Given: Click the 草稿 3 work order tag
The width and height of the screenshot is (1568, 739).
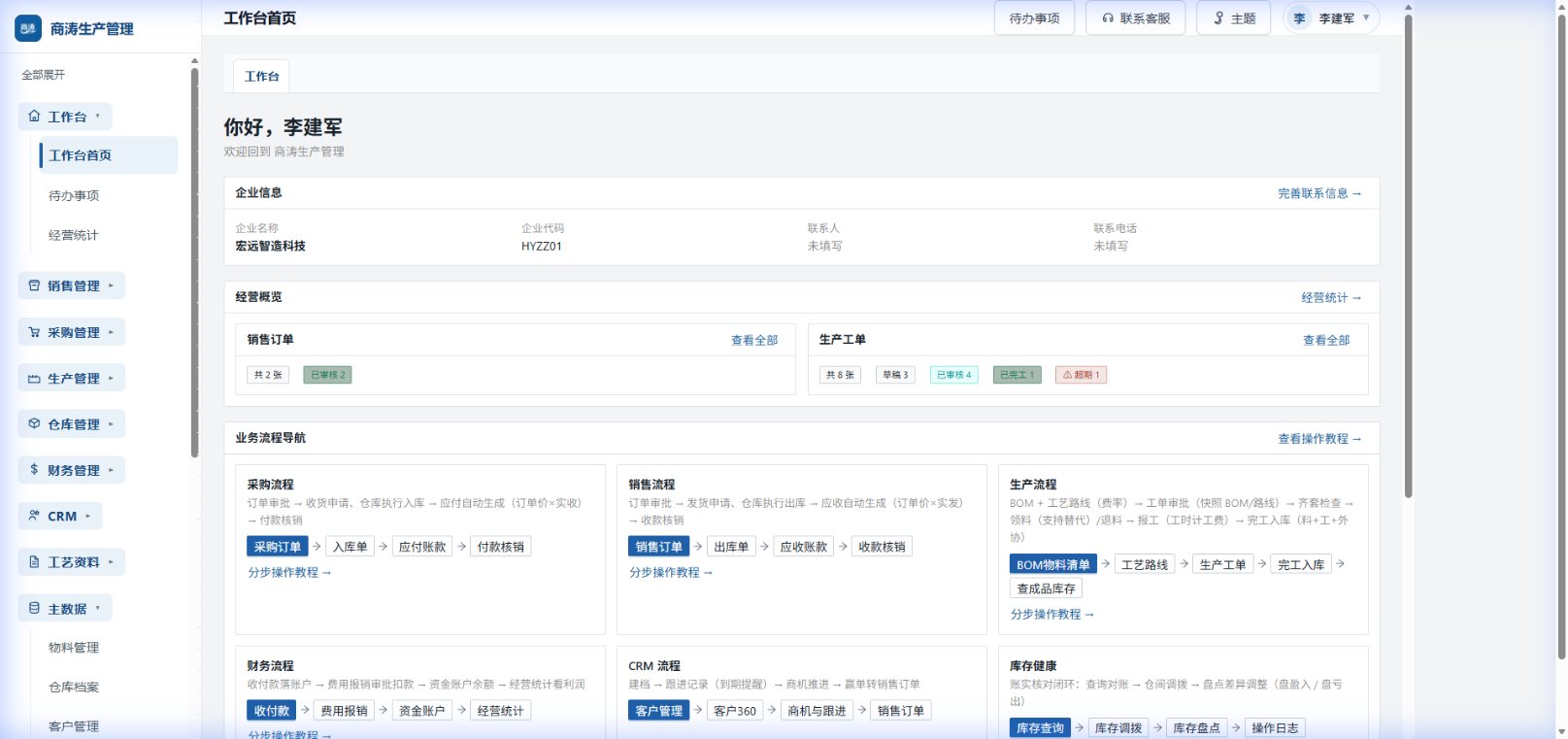Looking at the screenshot, I should point(895,375).
